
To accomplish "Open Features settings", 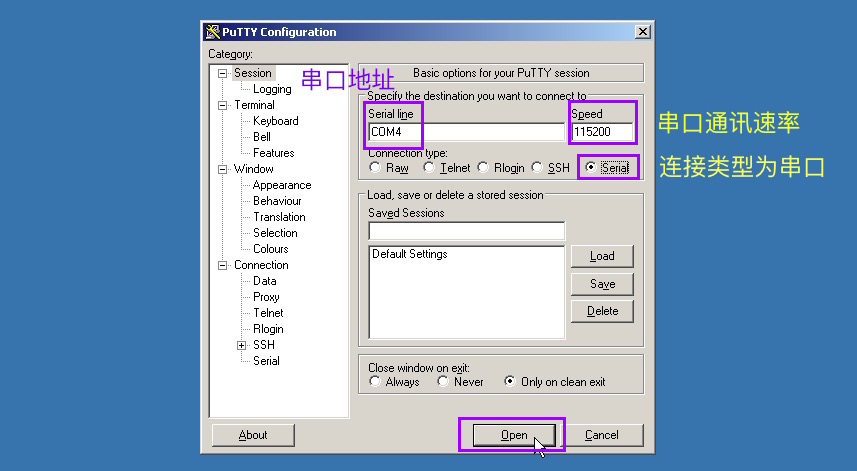I will pyautogui.click(x=273, y=152).
